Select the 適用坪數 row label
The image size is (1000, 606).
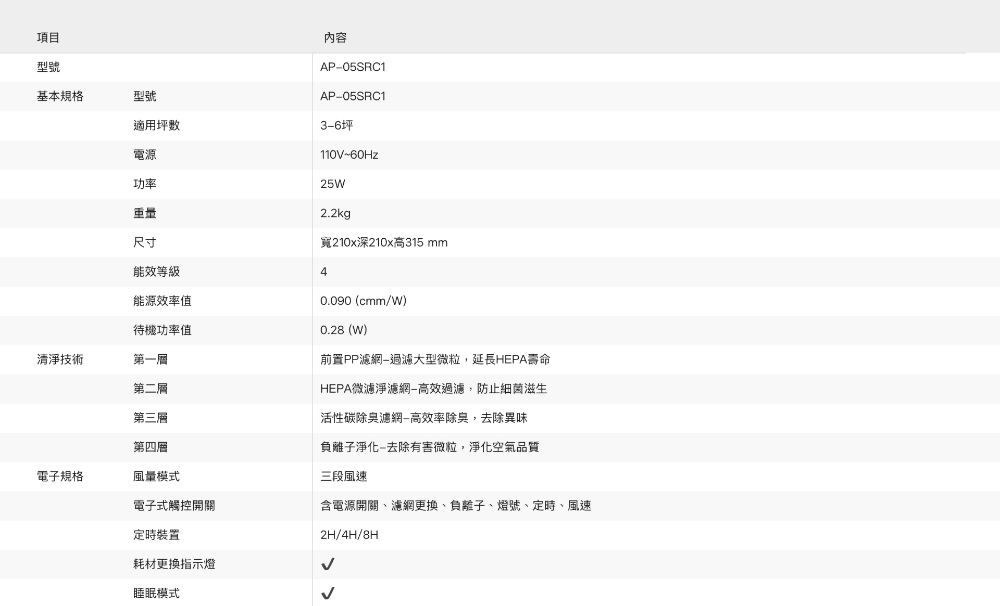point(156,126)
